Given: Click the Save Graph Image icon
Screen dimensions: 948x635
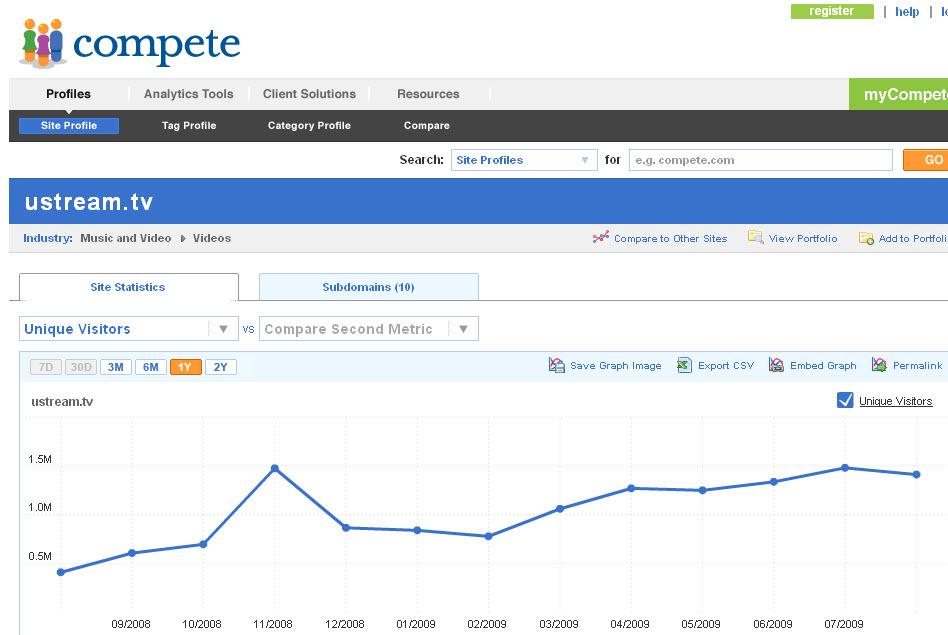Looking at the screenshot, I should pyautogui.click(x=557, y=366).
